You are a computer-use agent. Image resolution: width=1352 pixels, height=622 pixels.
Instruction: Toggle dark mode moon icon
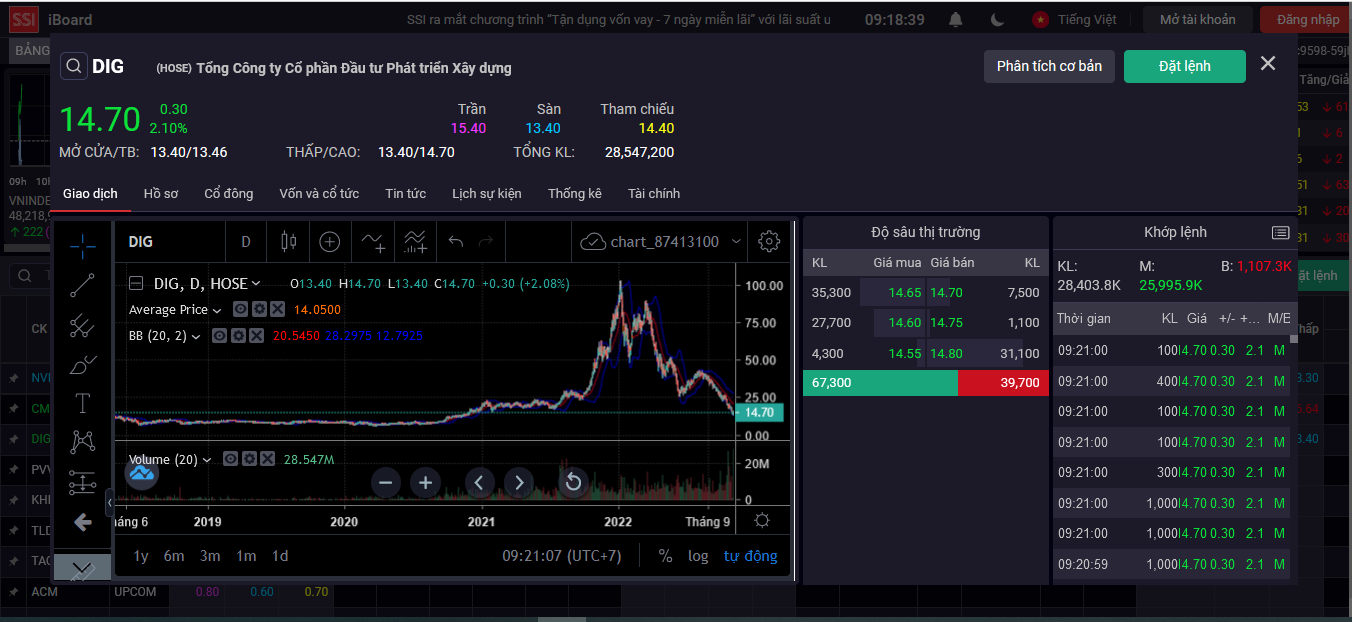998,19
